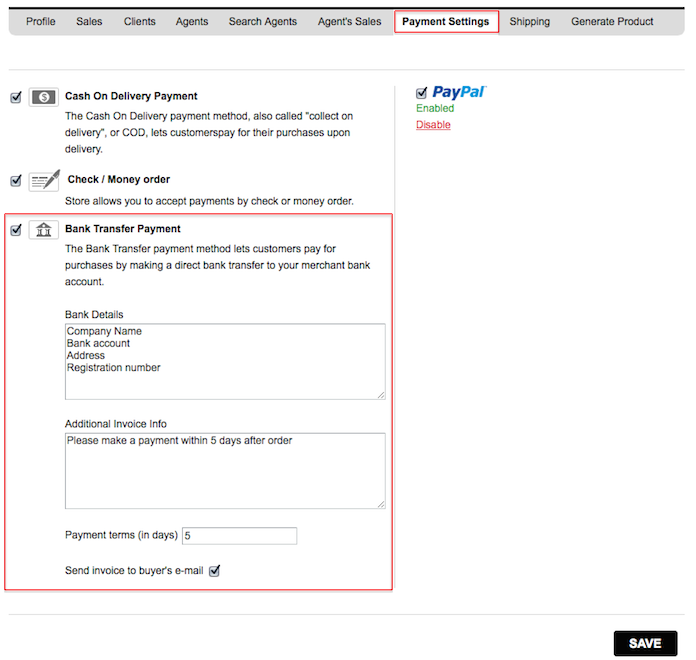
Task: Click the Disable PayPal link
Action: (x=433, y=125)
